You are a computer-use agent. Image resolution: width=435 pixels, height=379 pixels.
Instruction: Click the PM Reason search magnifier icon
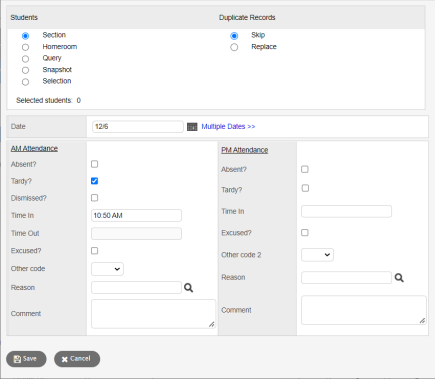[x=399, y=278]
